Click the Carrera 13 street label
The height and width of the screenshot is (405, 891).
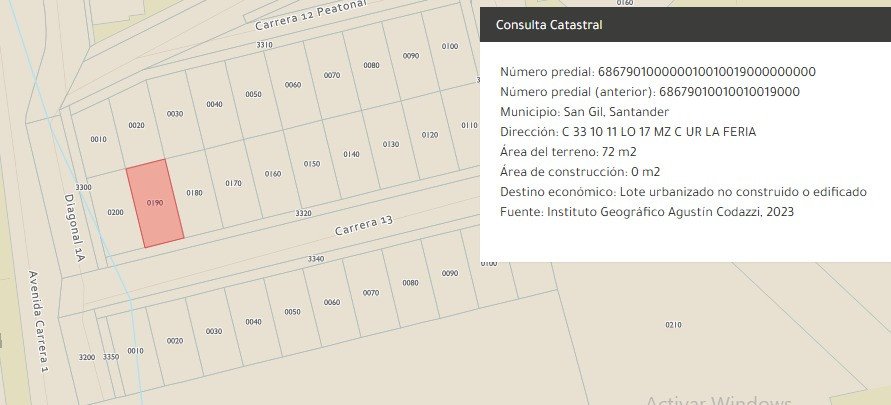(x=364, y=226)
